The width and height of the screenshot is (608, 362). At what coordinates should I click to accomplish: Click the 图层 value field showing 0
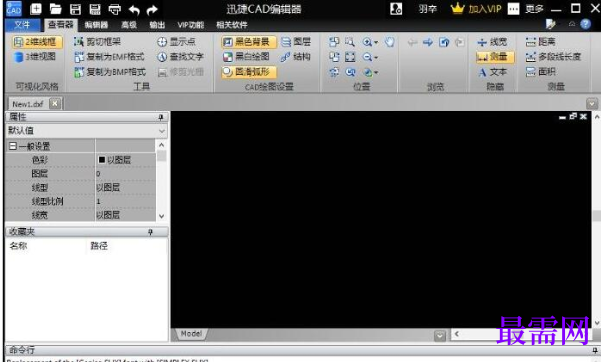tap(126, 174)
